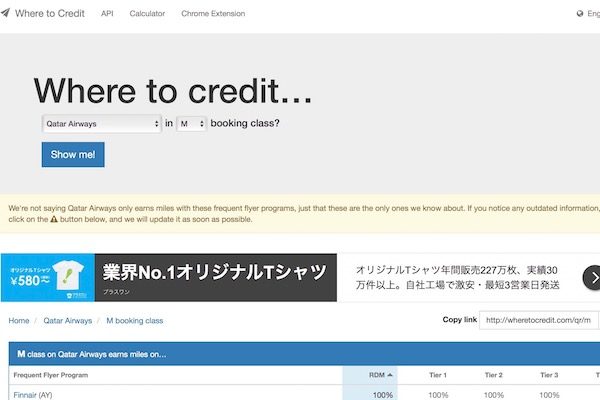Click the paper plane logo icon
This screenshot has width=600, height=400.
5,13
